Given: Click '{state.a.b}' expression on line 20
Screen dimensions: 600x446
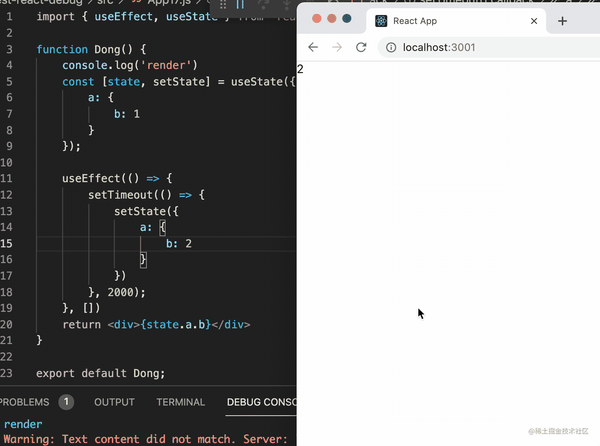Looking at the screenshot, I should click(x=176, y=324).
